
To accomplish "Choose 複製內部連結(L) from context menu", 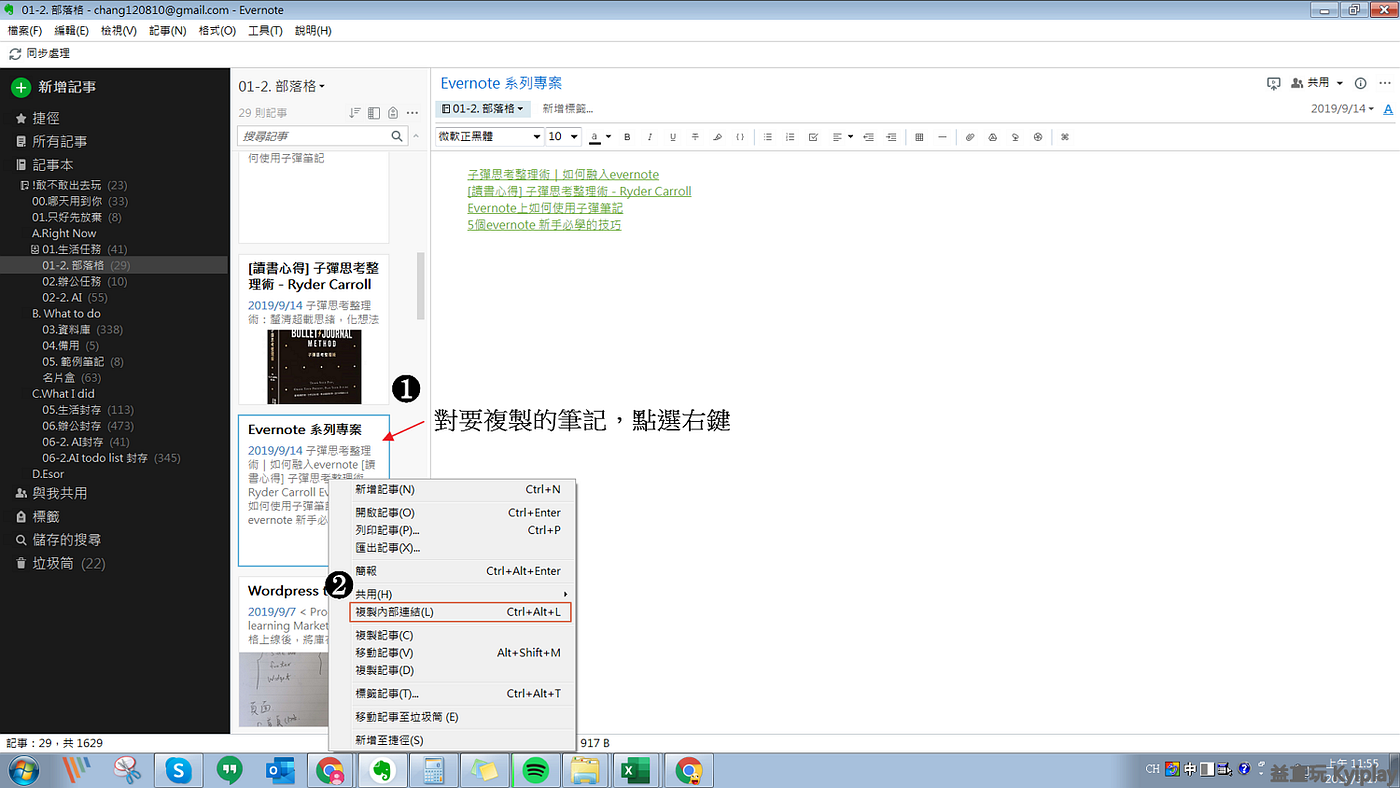I will point(462,612).
